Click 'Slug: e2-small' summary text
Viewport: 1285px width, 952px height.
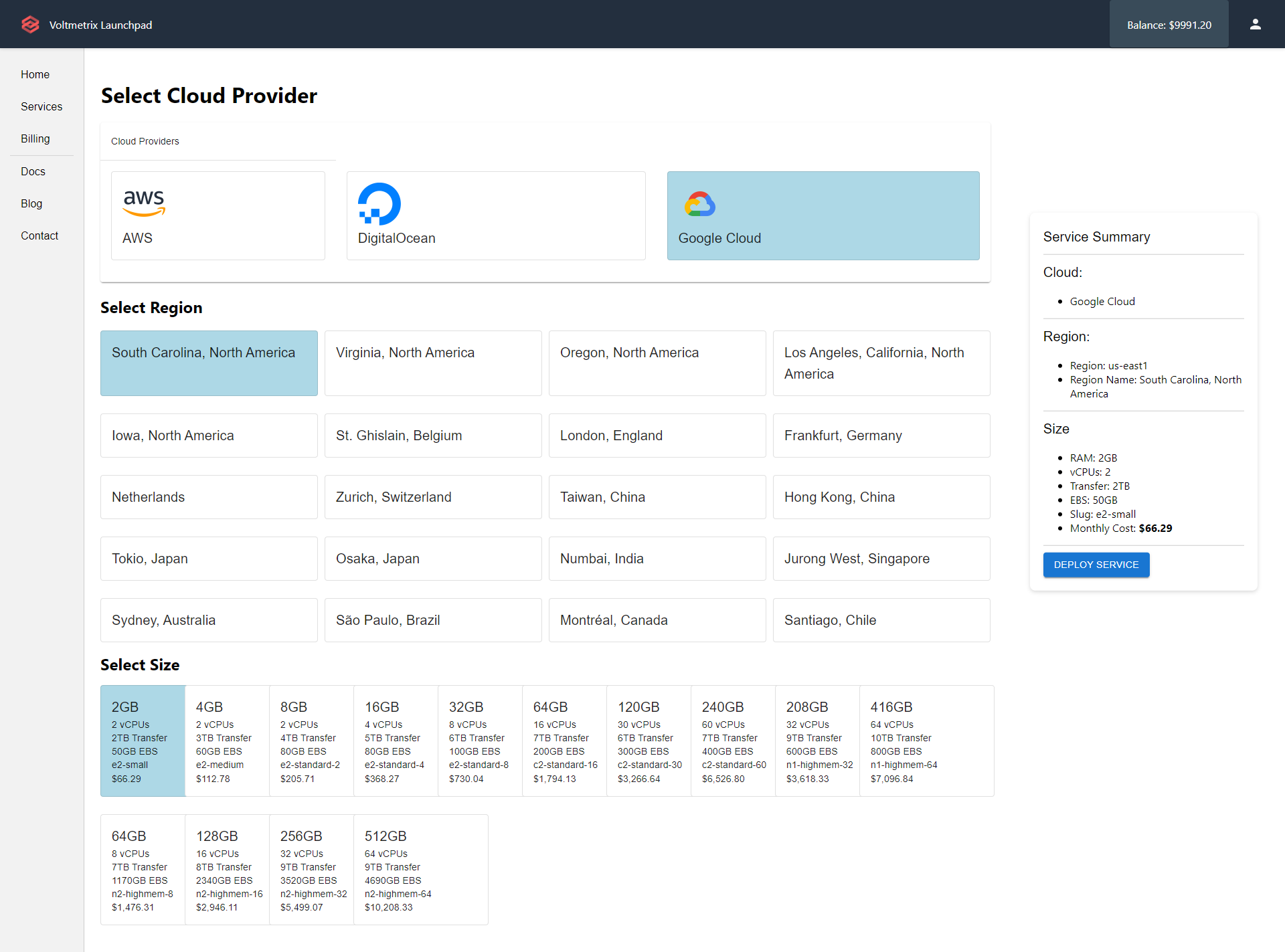click(x=1103, y=514)
